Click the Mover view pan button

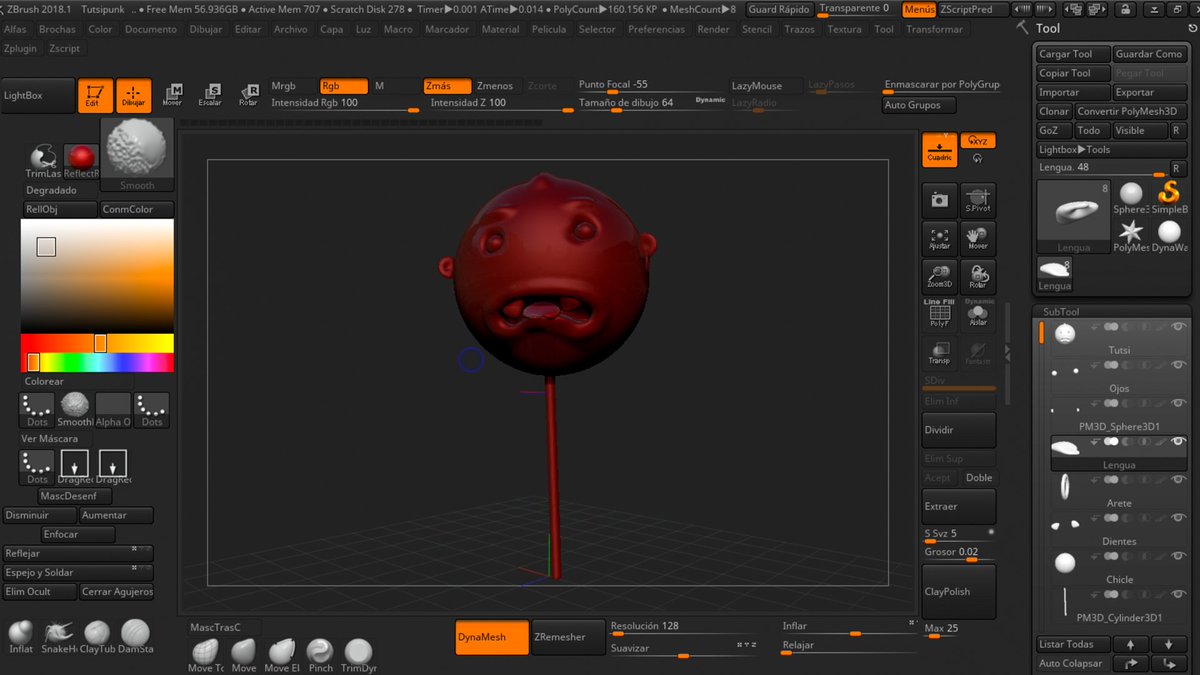click(x=978, y=238)
